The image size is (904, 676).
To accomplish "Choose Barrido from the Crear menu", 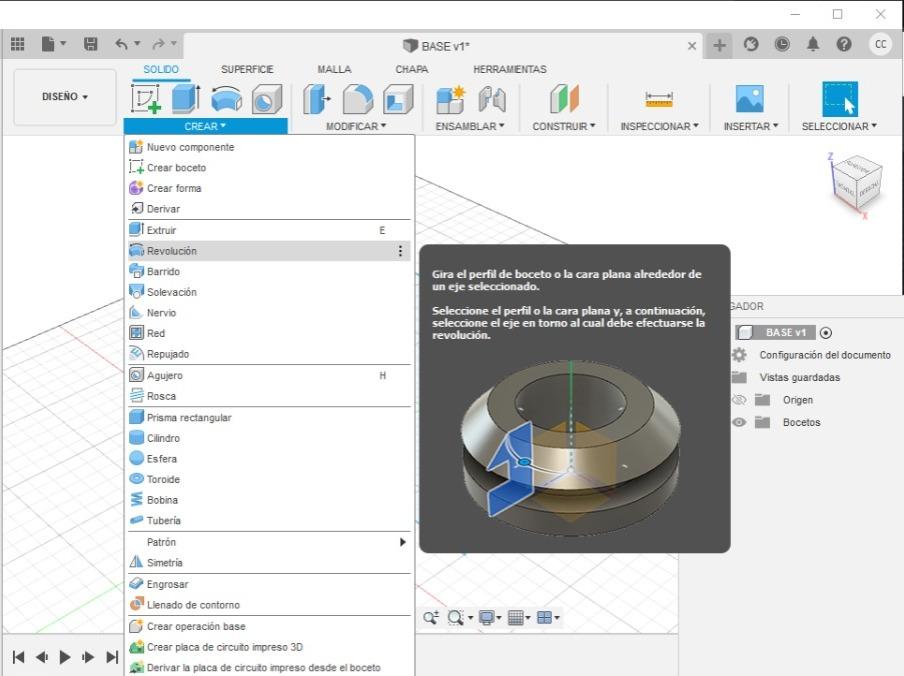I will click(x=269, y=271).
